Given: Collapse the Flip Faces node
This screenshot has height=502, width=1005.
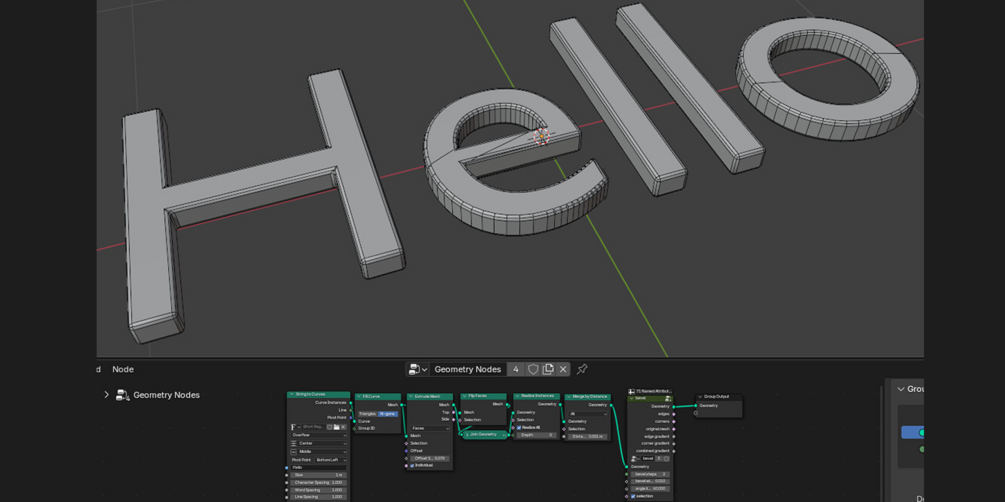Looking at the screenshot, I should tap(465, 396).
